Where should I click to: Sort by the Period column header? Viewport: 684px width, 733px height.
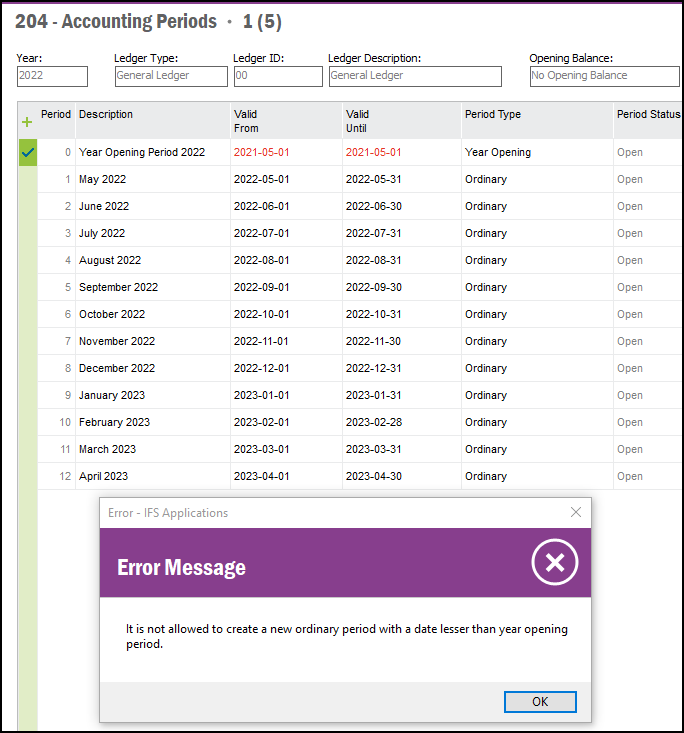tap(56, 115)
